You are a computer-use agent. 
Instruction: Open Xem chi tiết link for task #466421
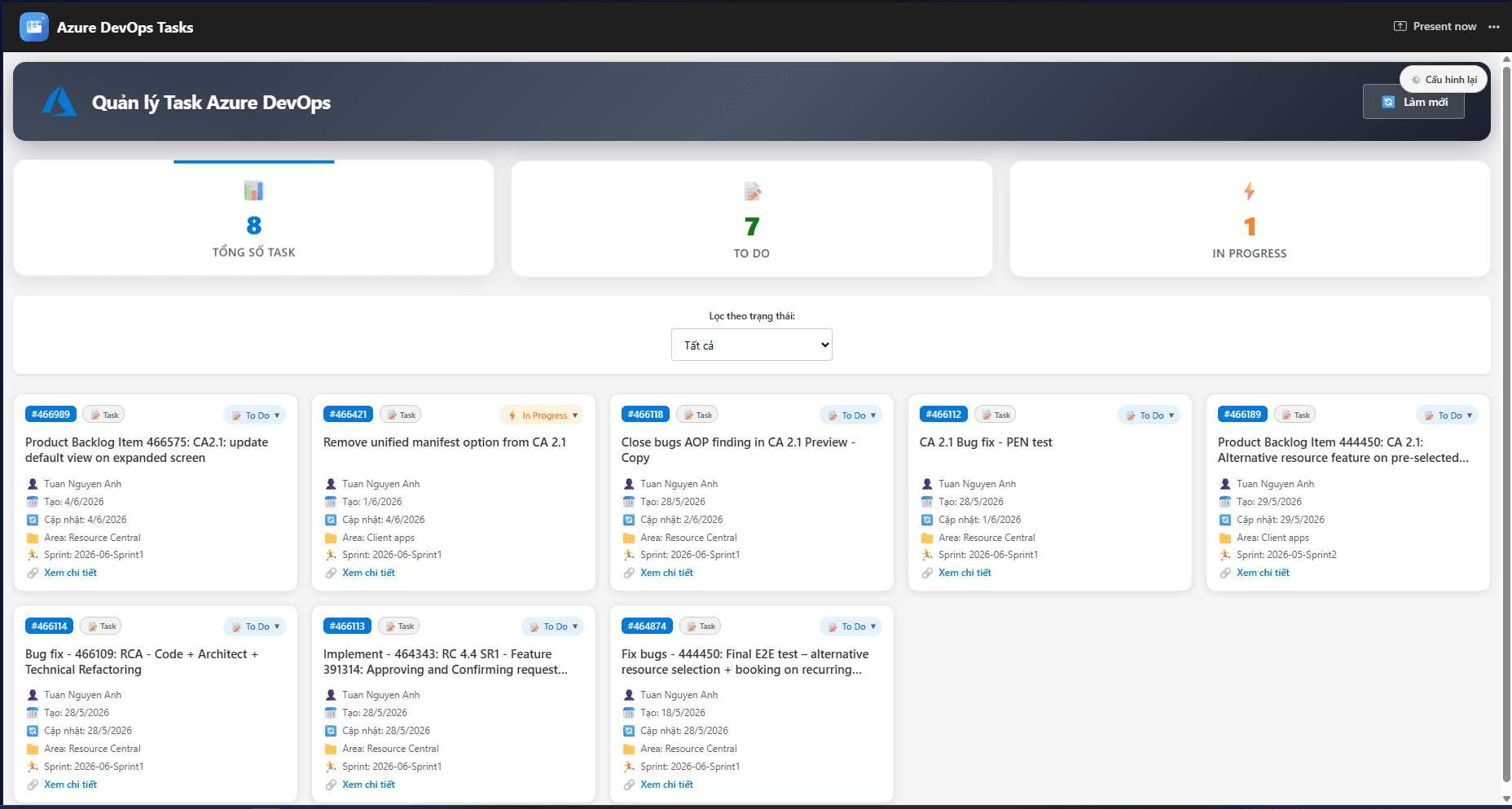[368, 573]
